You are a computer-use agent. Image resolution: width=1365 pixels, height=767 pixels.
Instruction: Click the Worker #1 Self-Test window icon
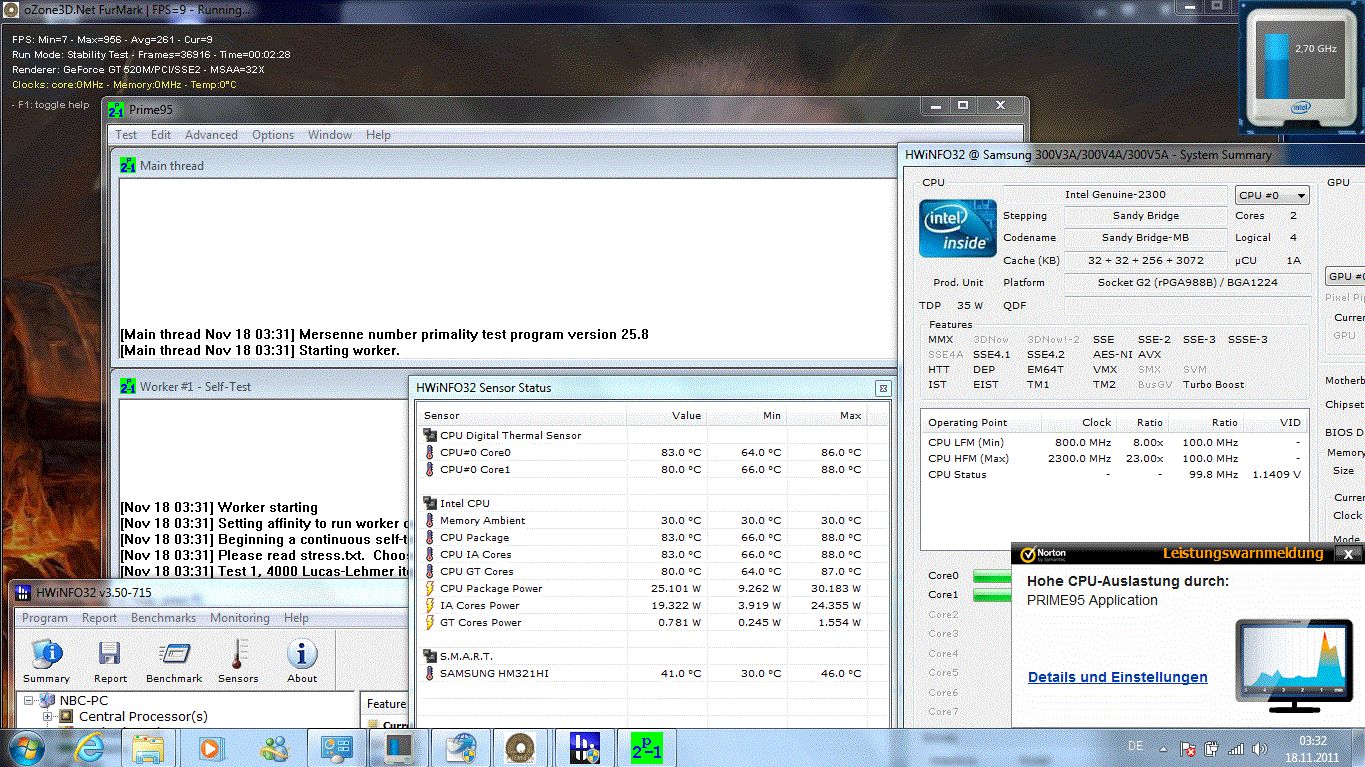point(127,386)
